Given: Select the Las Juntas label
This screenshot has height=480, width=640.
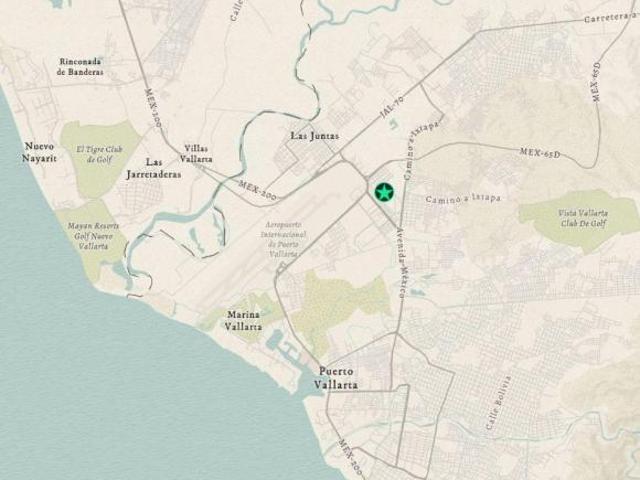Looking at the screenshot, I should click(x=315, y=136).
